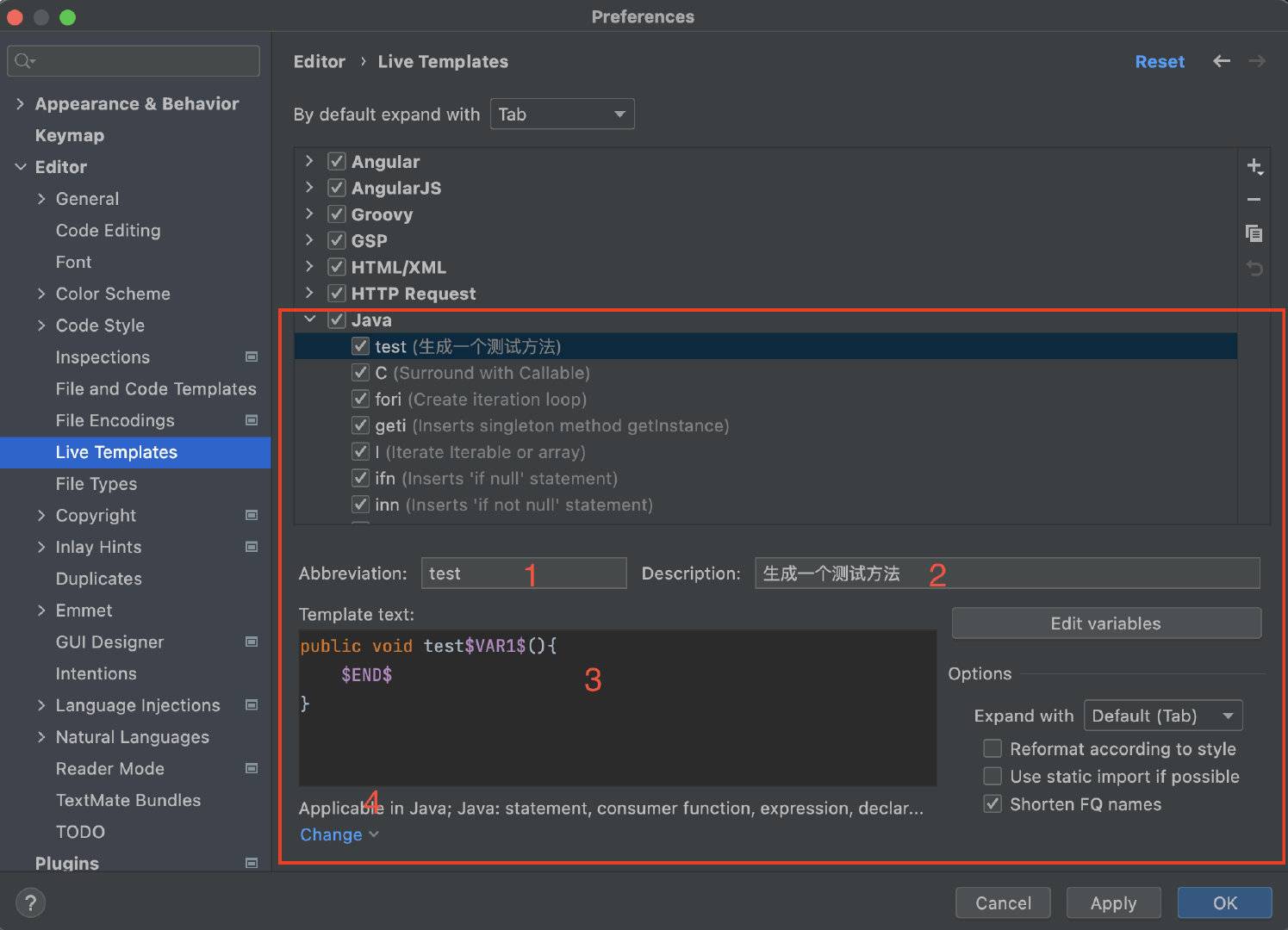1288x930 pixels.
Task: Disable the test template checkbox
Action: click(x=361, y=346)
